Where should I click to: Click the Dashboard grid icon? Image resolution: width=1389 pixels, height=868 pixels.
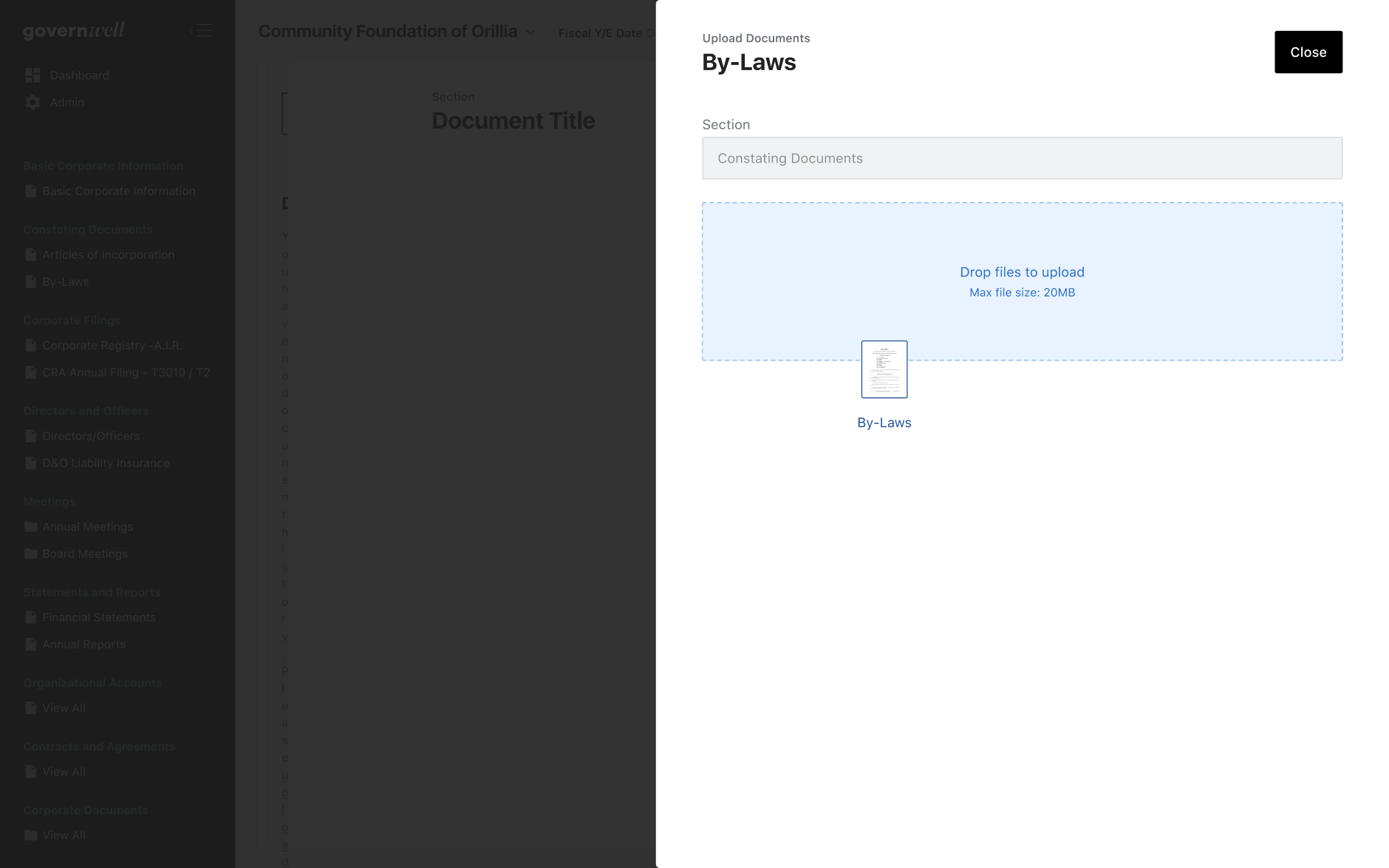tap(33, 75)
